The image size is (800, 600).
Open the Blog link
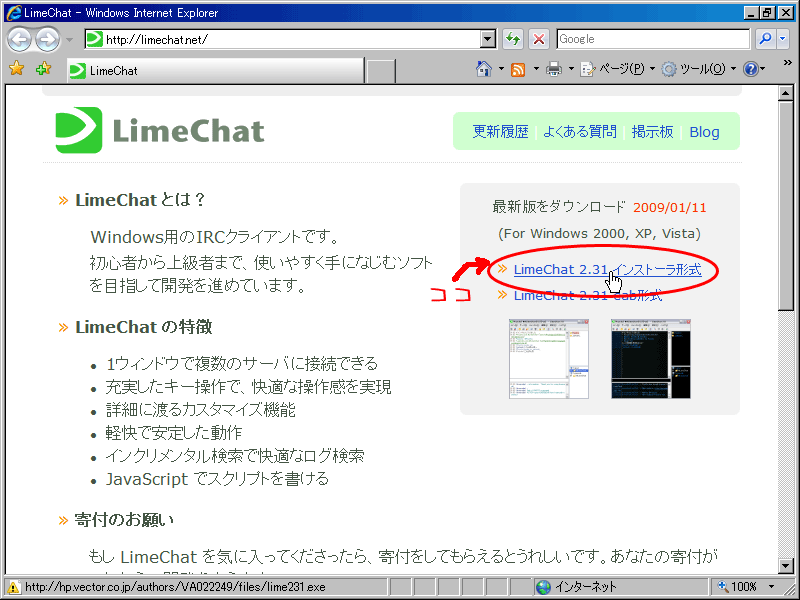(705, 132)
